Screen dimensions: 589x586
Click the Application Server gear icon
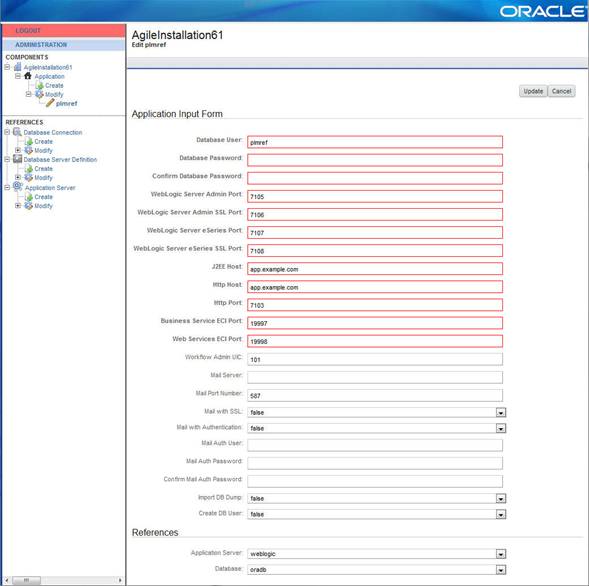point(18,186)
